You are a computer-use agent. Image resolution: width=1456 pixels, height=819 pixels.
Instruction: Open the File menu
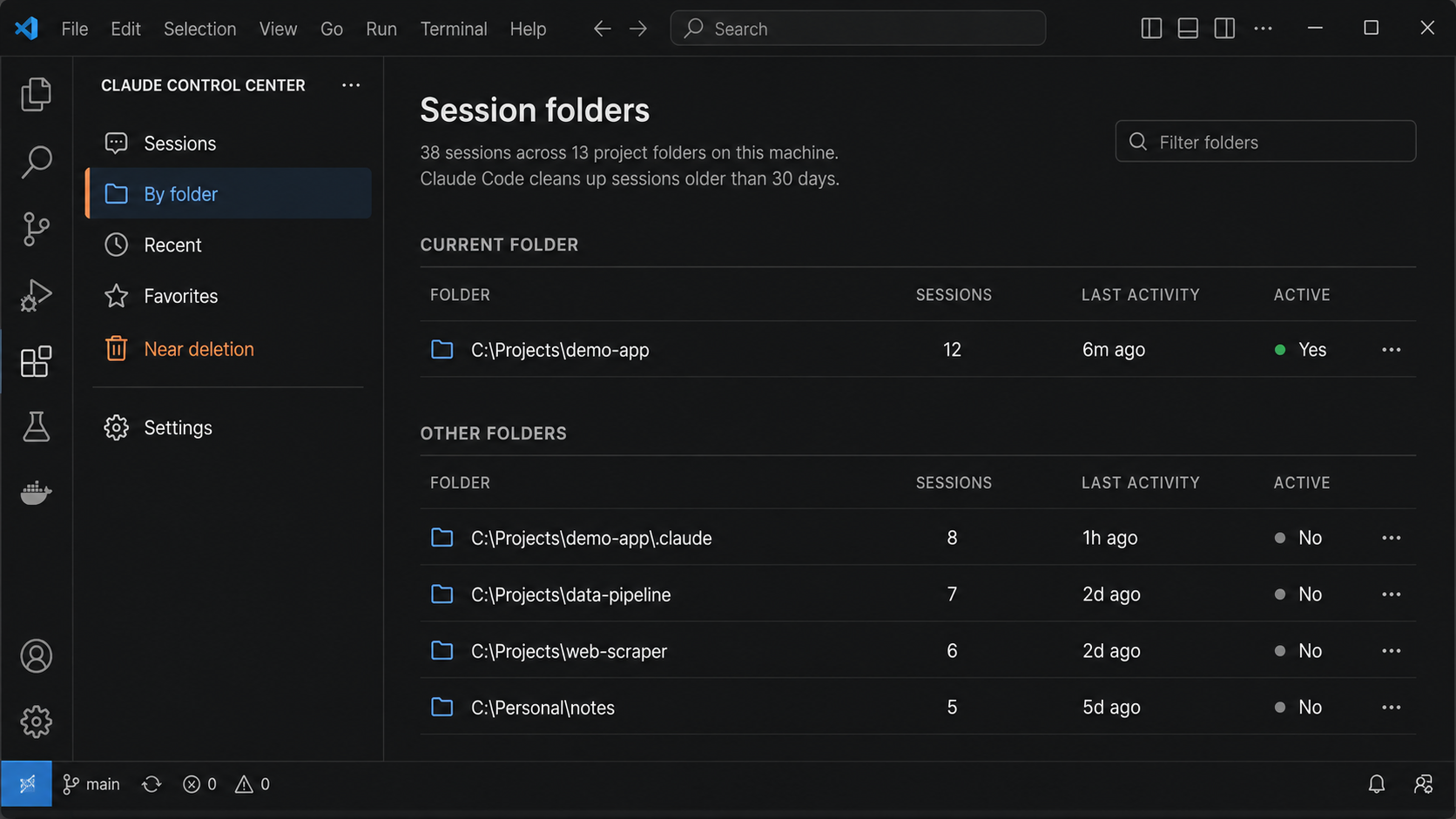pos(75,29)
